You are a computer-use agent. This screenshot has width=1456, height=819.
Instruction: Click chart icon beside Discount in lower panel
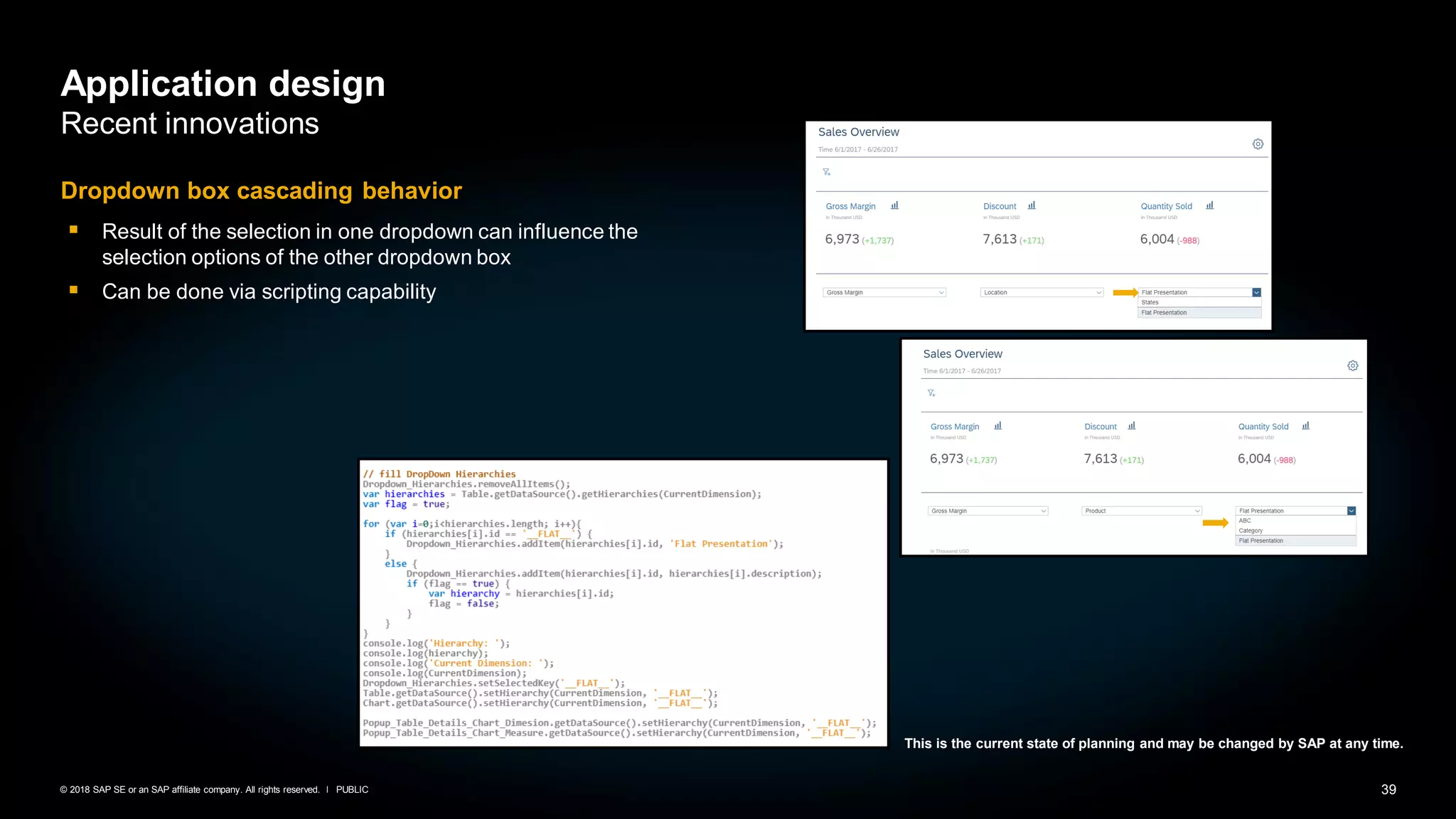click(x=1132, y=426)
